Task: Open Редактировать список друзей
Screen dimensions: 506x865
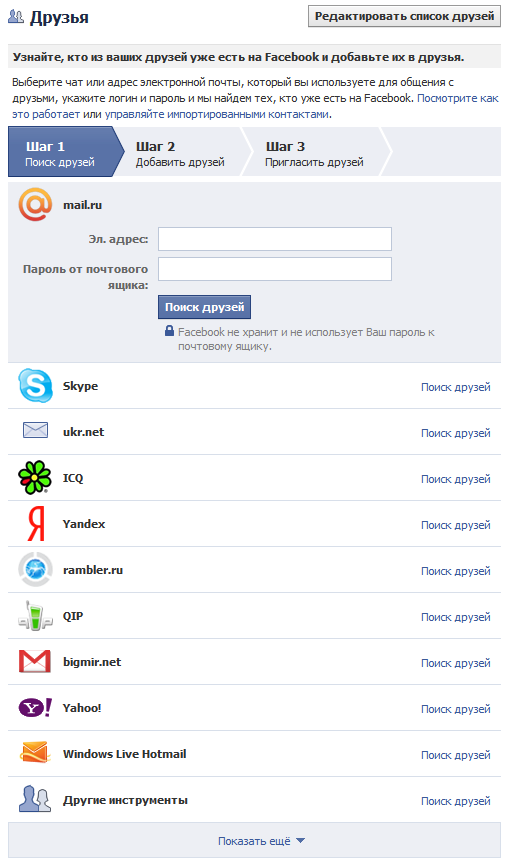Action: [404, 17]
